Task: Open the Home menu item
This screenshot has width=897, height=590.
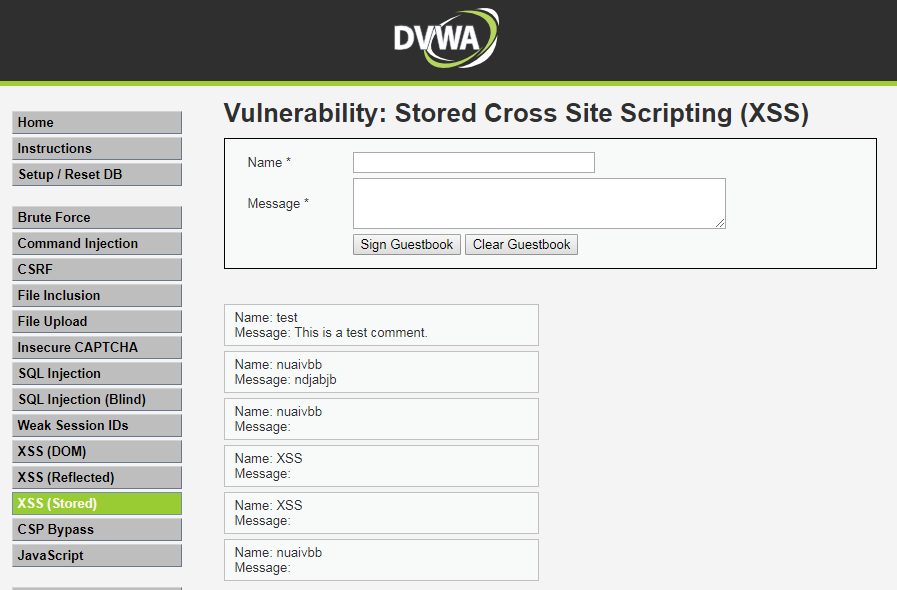Action: [97, 122]
